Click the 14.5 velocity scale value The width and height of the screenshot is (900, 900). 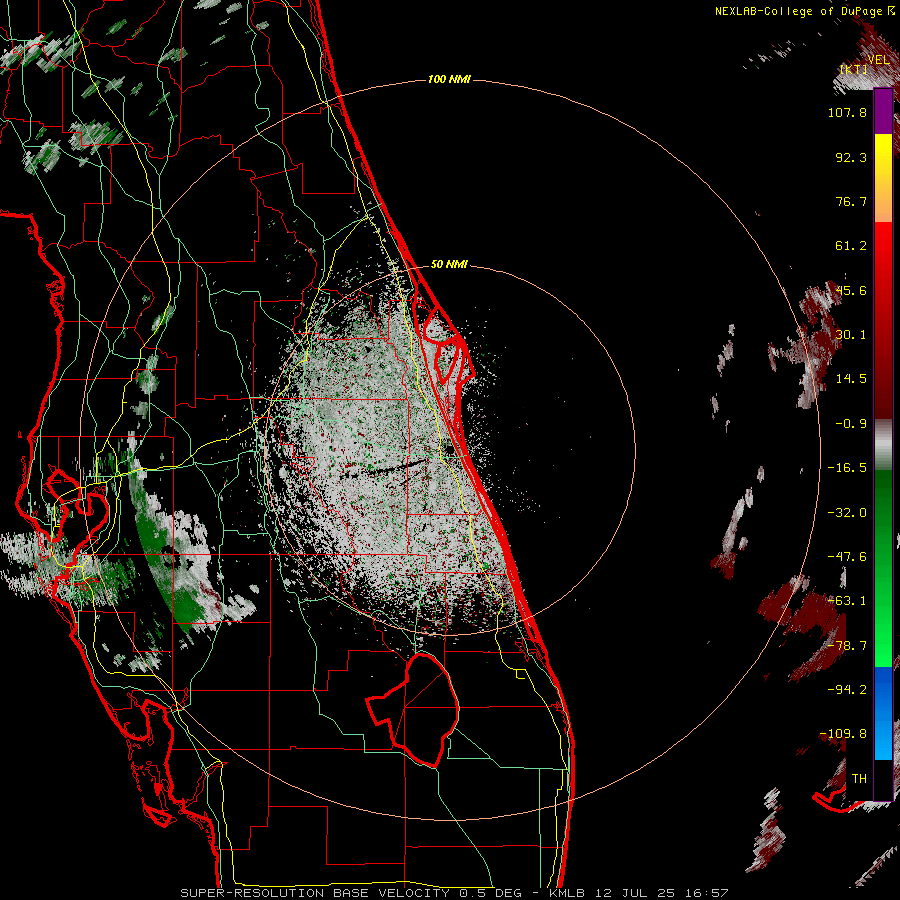(851, 379)
